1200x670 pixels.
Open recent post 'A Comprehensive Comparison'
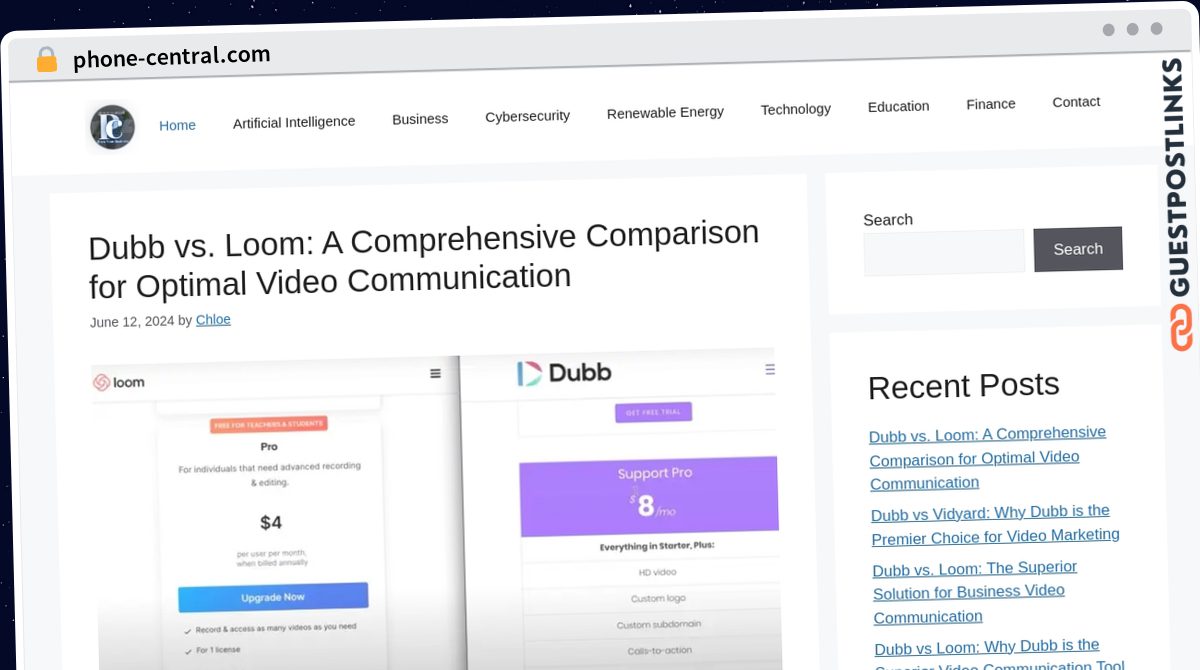(988, 458)
